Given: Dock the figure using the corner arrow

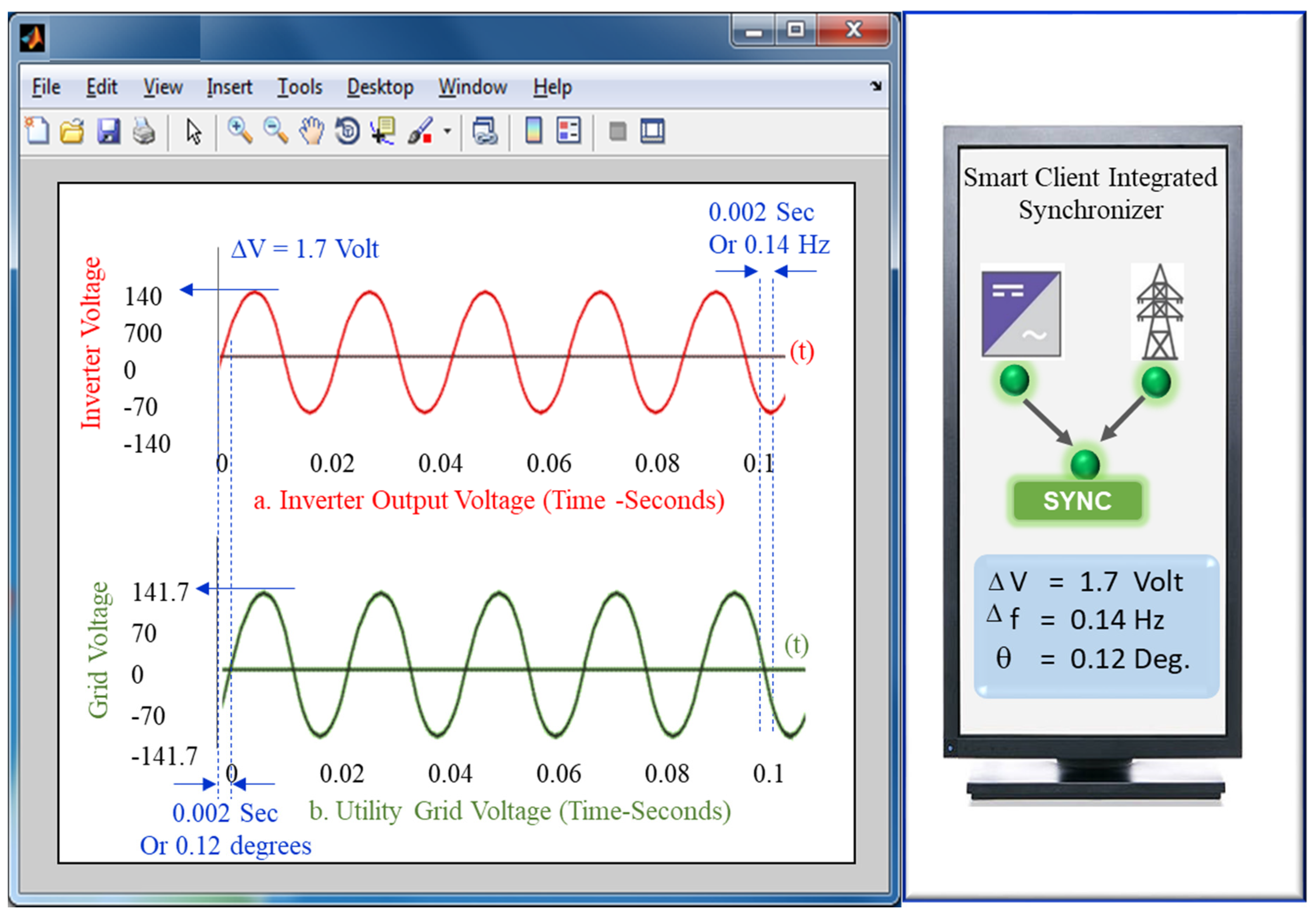Looking at the screenshot, I should point(875,86).
